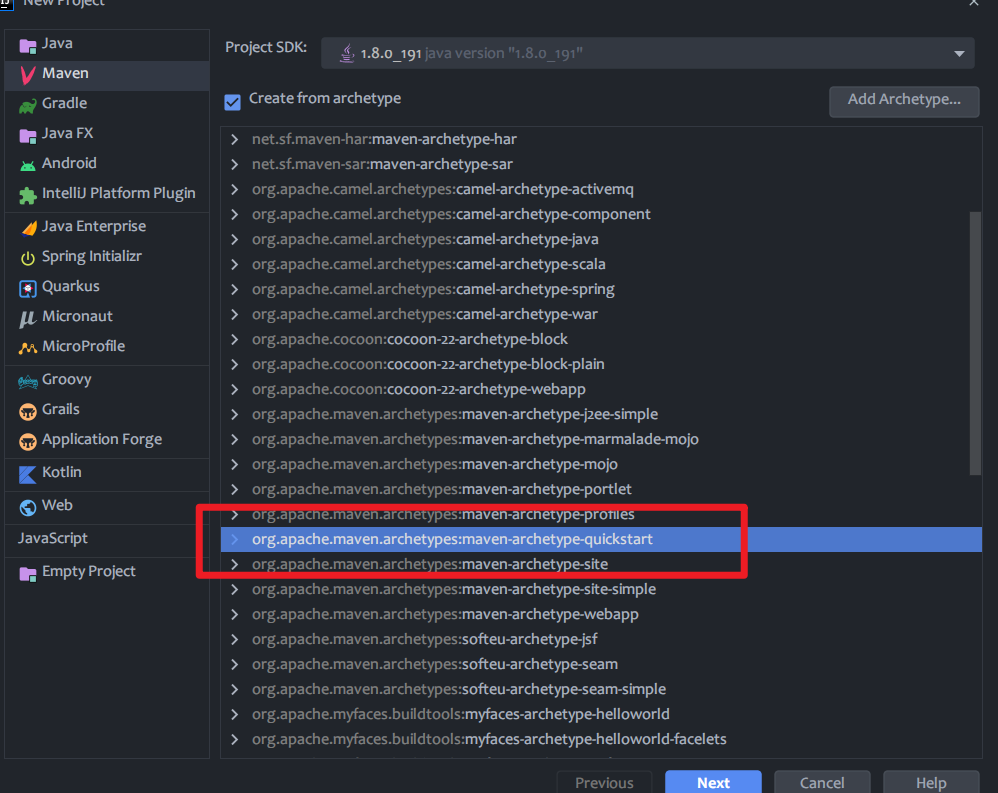
Task: Expand camel-archetype-activemq node
Action: click(235, 189)
